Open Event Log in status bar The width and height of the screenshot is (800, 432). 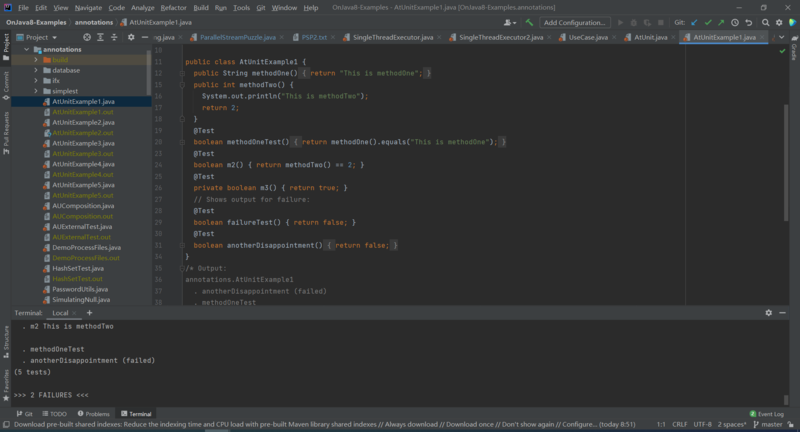(766, 414)
